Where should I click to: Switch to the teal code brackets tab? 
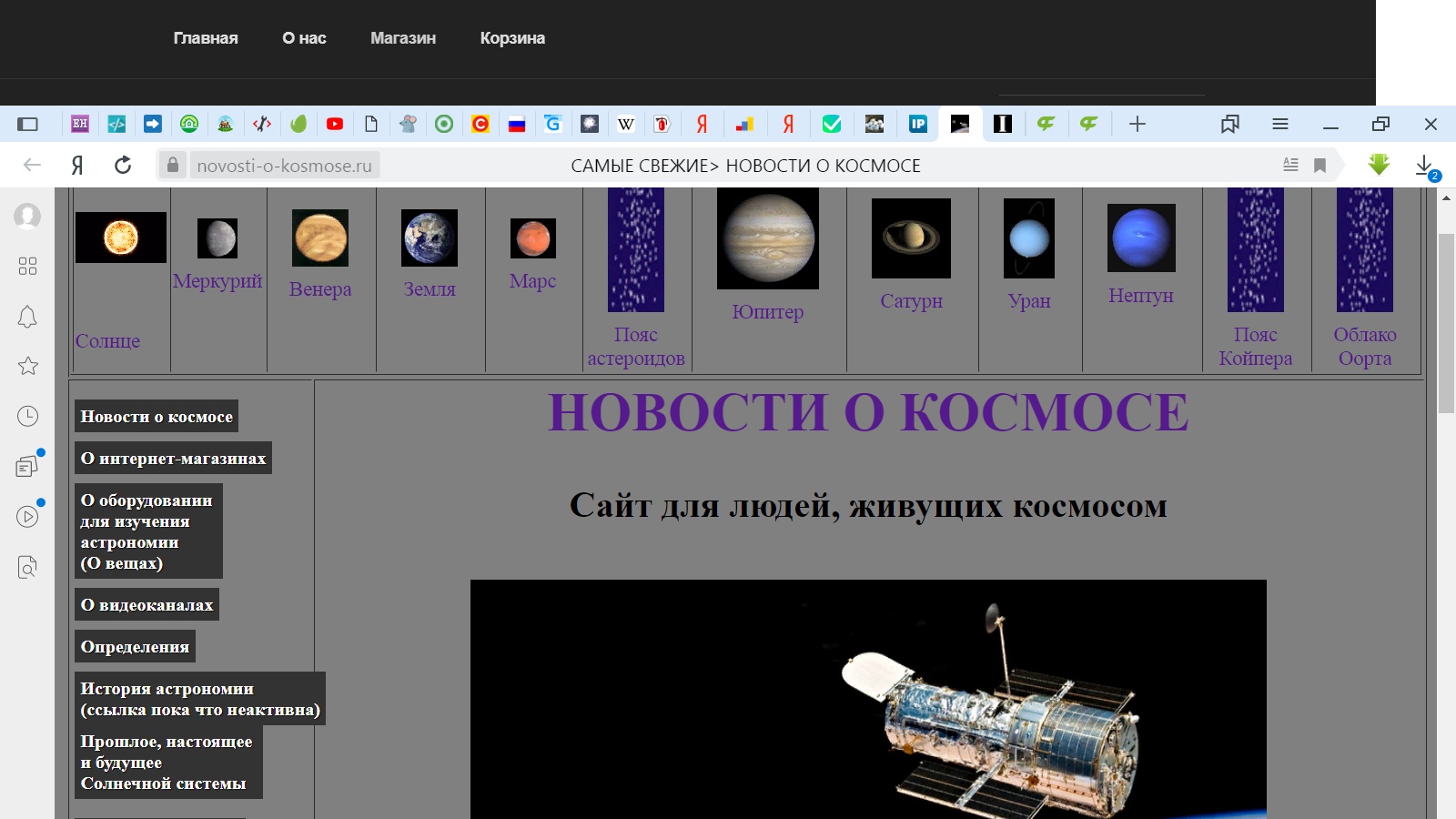pyautogui.click(x=116, y=124)
